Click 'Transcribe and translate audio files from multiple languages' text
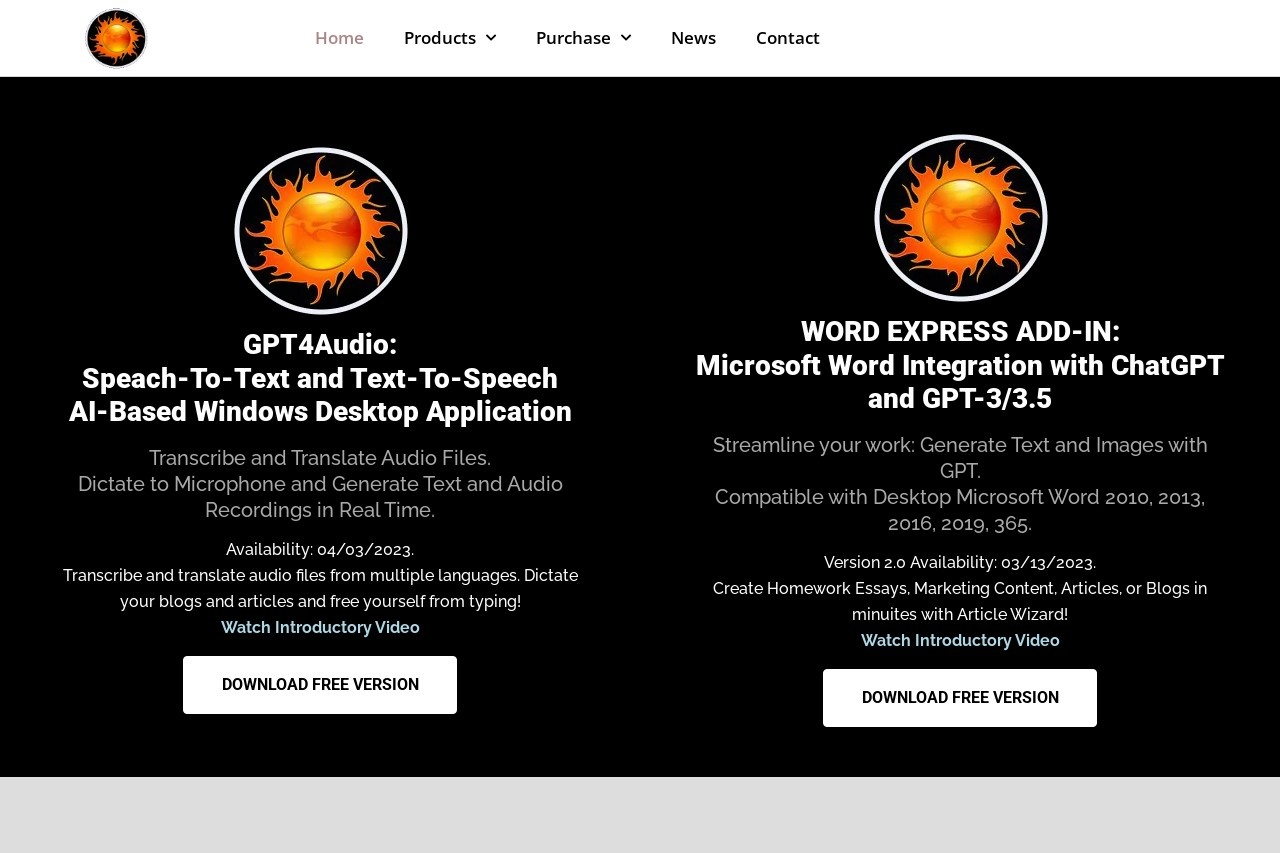The image size is (1280, 853). pos(320,589)
